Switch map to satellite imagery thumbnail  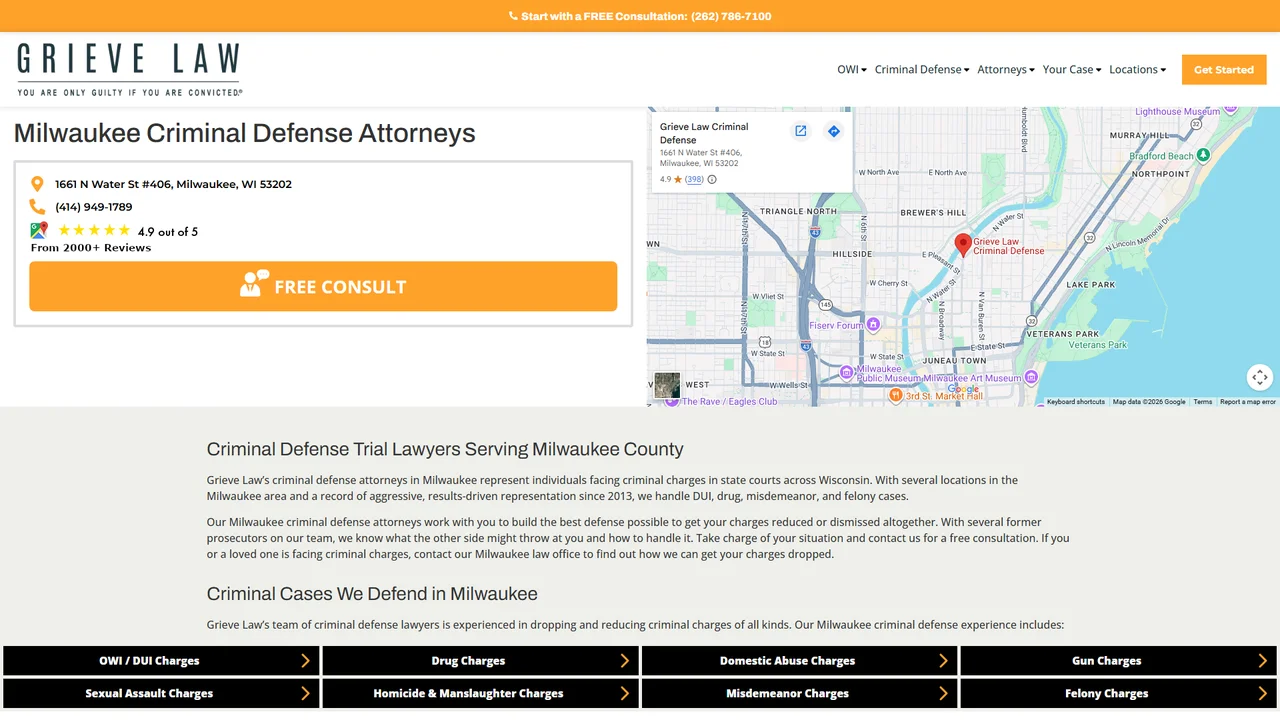pos(667,385)
